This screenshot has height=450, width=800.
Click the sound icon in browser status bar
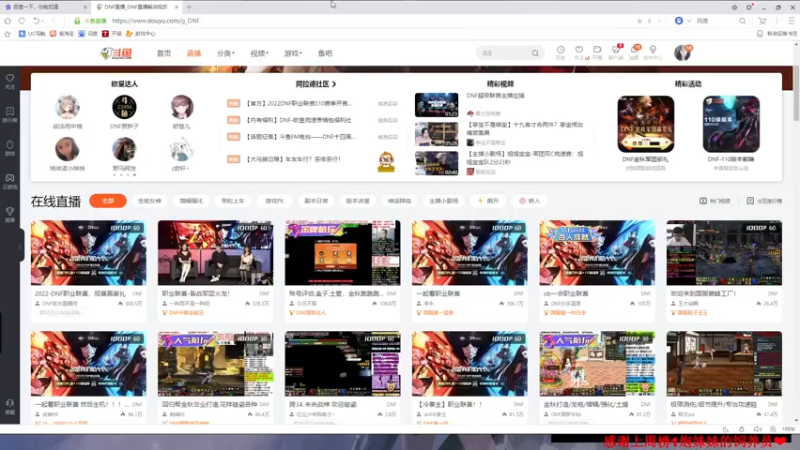pos(758,430)
